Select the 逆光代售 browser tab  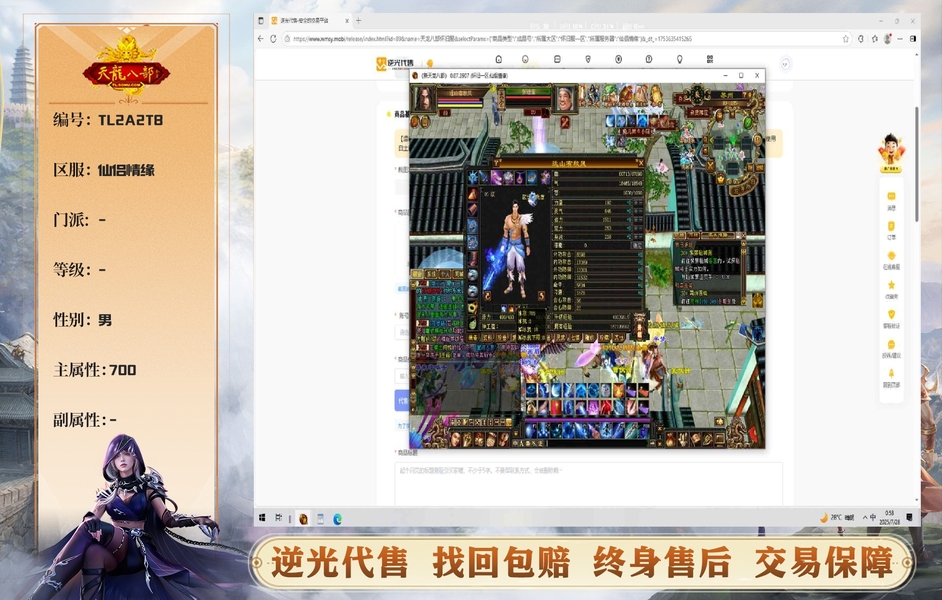(310, 20)
